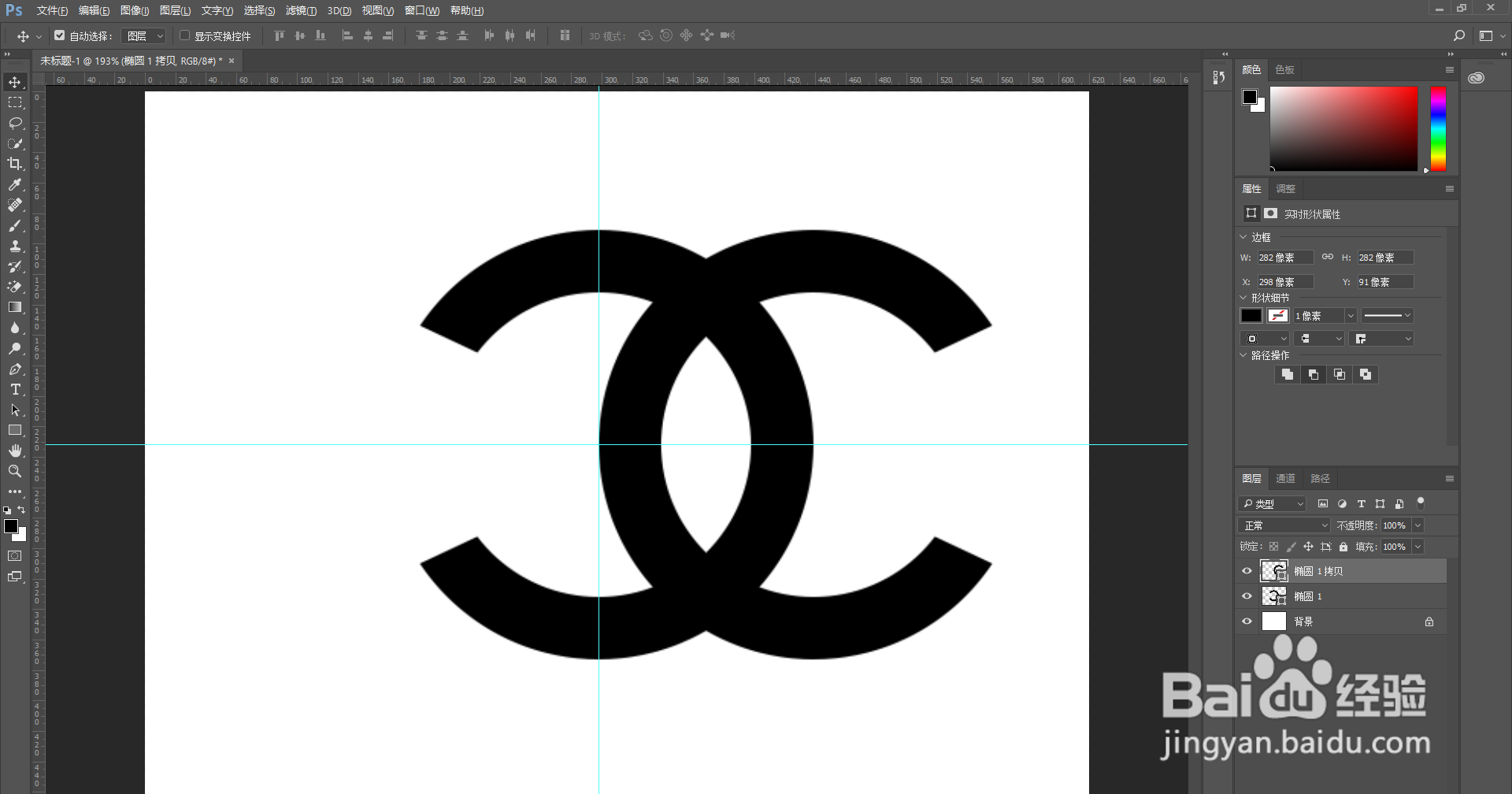Click the Combine Shapes path operation icon
1512x794 pixels.
1287,375
